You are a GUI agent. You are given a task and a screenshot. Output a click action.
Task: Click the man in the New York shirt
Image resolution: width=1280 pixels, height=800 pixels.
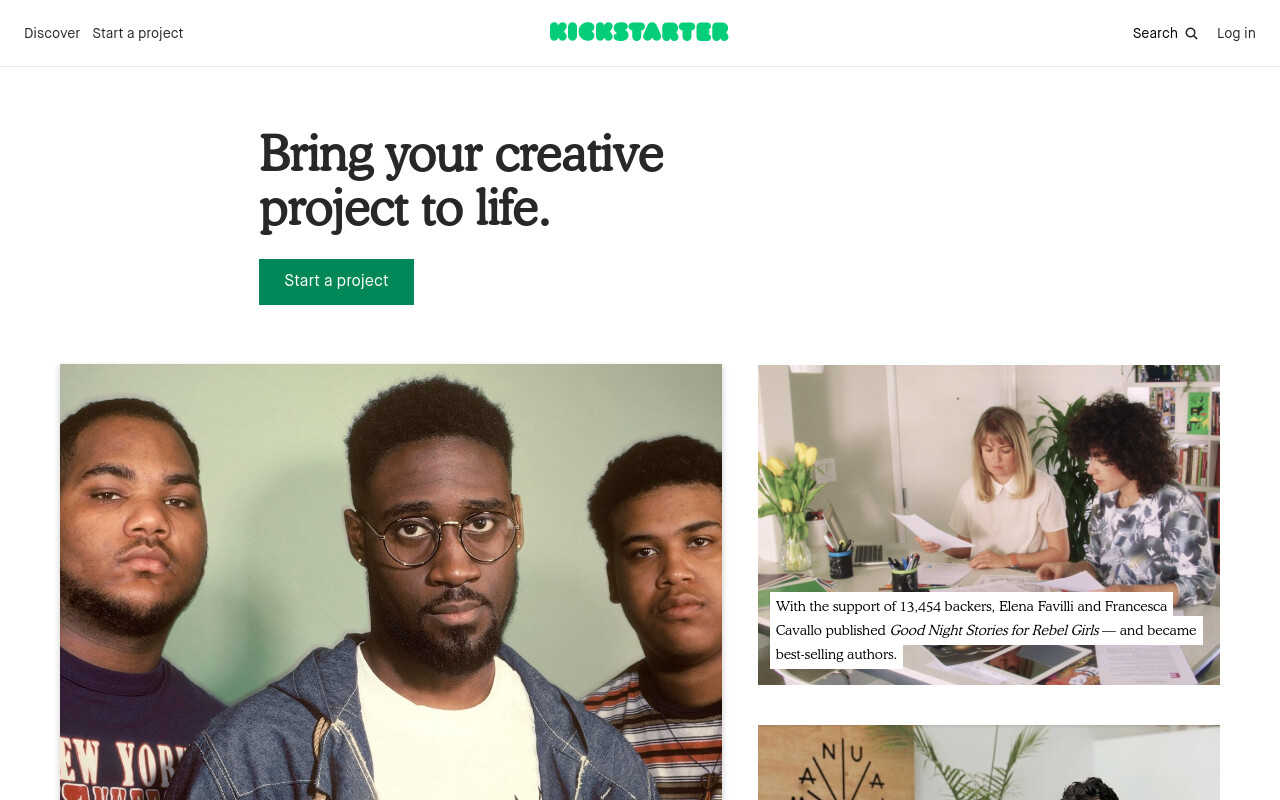coord(130,600)
